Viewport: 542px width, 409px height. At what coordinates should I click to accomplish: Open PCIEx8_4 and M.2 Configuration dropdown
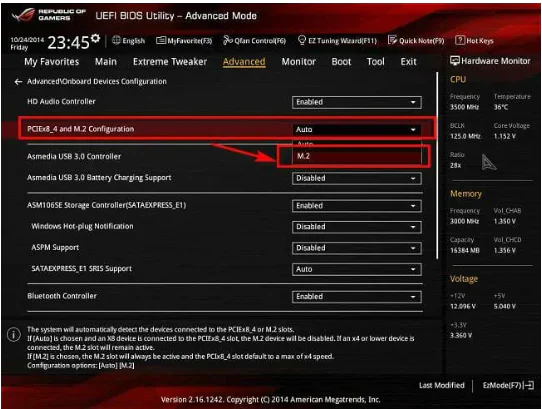click(x=357, y=130)
